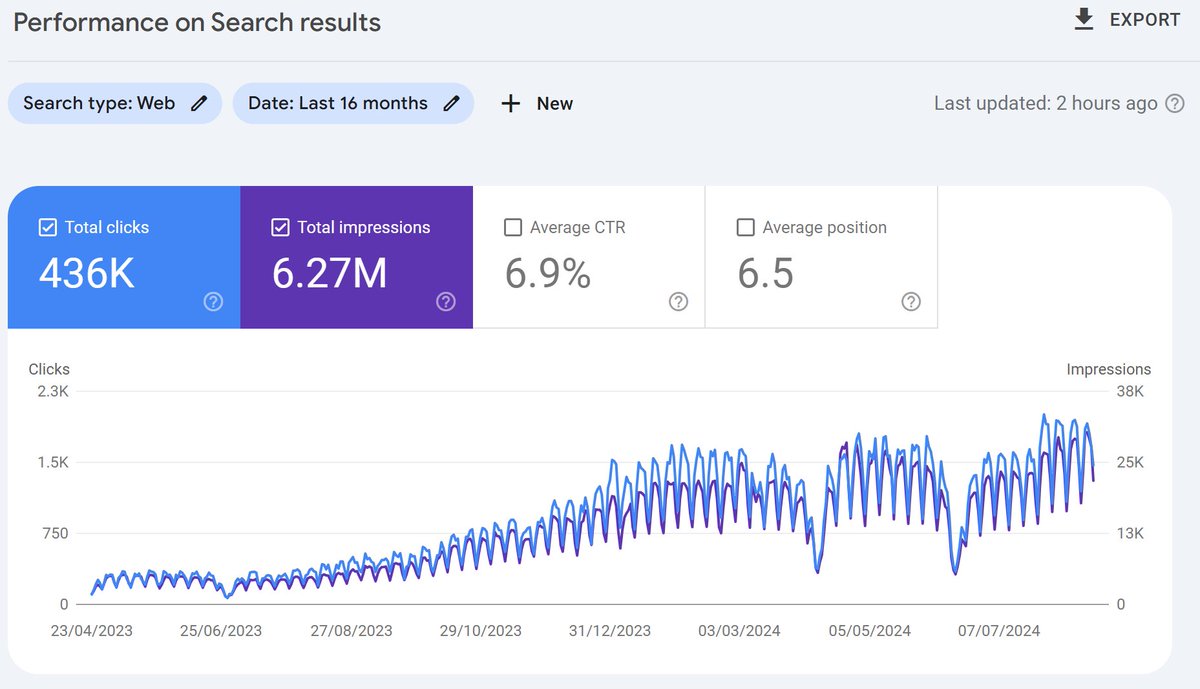Open help icon next to Last updated
This screenshot has width=1200, height=689.
[1176, 103]
